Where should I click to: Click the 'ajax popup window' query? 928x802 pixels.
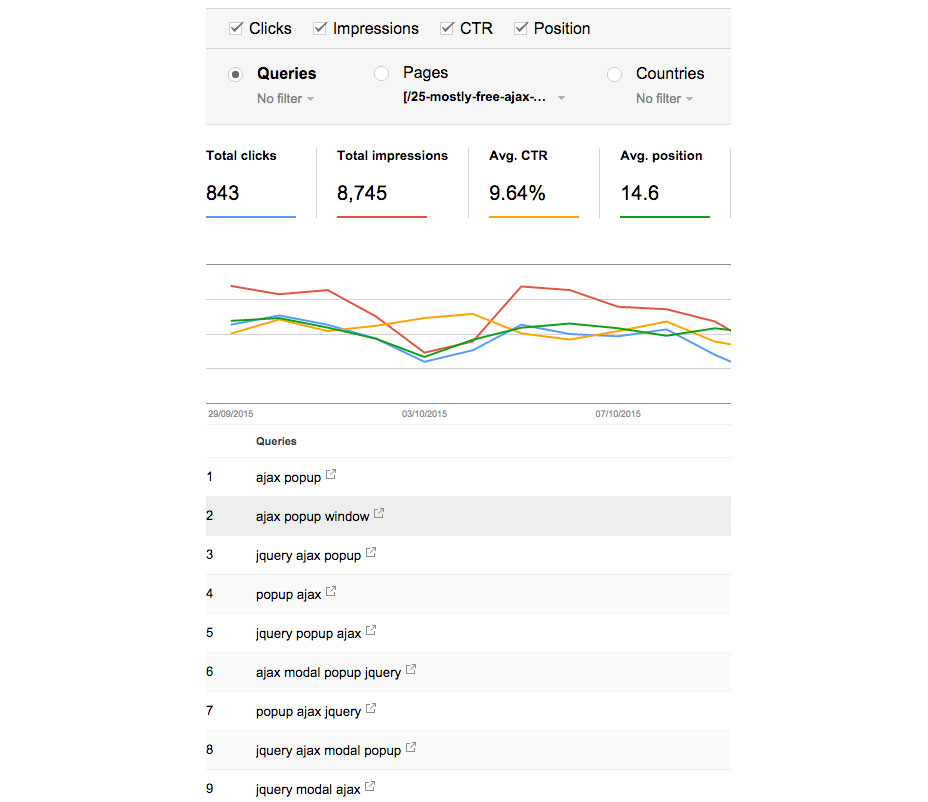coord(312,517)
